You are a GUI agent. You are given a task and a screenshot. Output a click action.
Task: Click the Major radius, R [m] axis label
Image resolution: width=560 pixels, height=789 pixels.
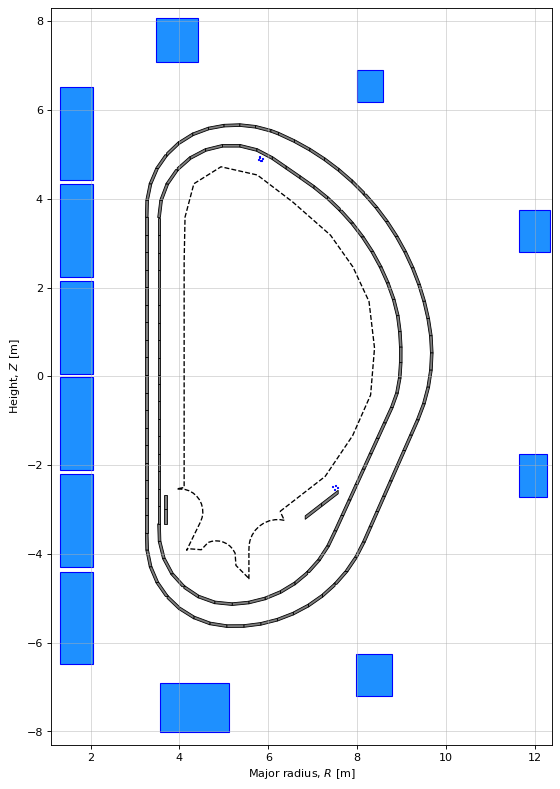point(302,773)
